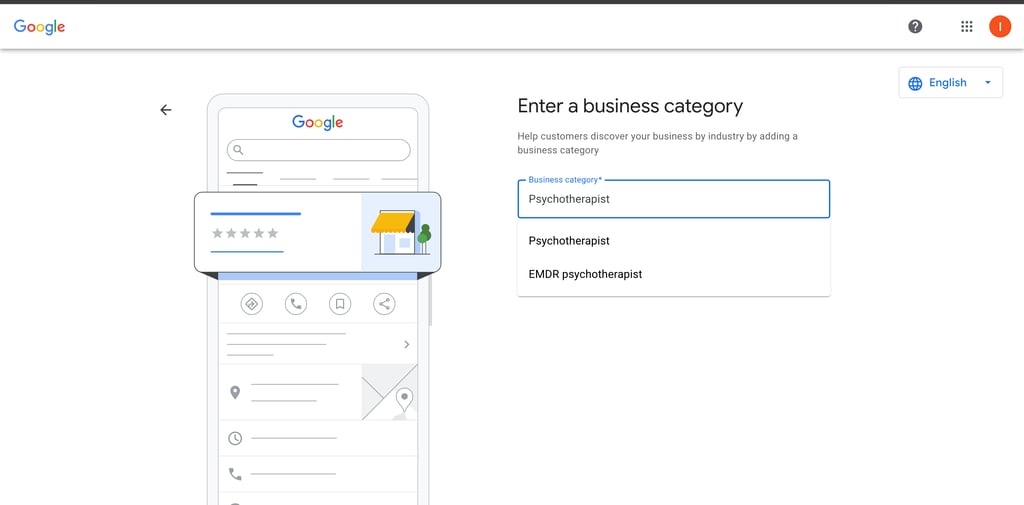Image resolution: width=1024 pixels, height=505 pixels.
Task: Click the bookmark save icon in the mockup
Action: coord(340,304)
